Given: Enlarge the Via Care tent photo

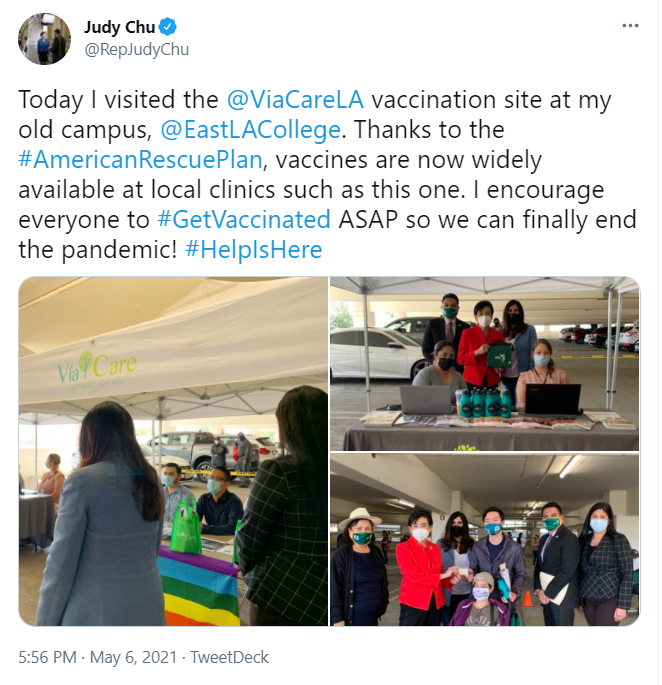Looking at the screenshot, I should (173, 451).
